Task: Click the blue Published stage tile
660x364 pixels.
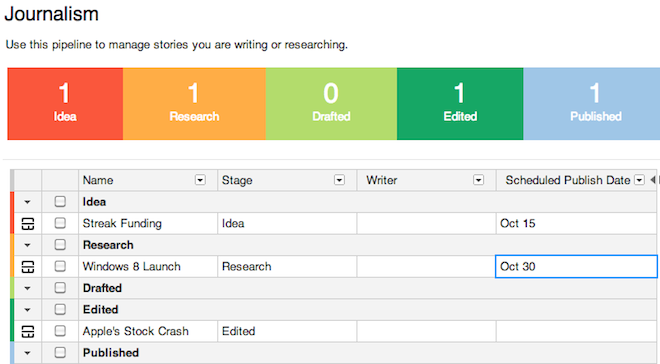Action: point(591,104)
